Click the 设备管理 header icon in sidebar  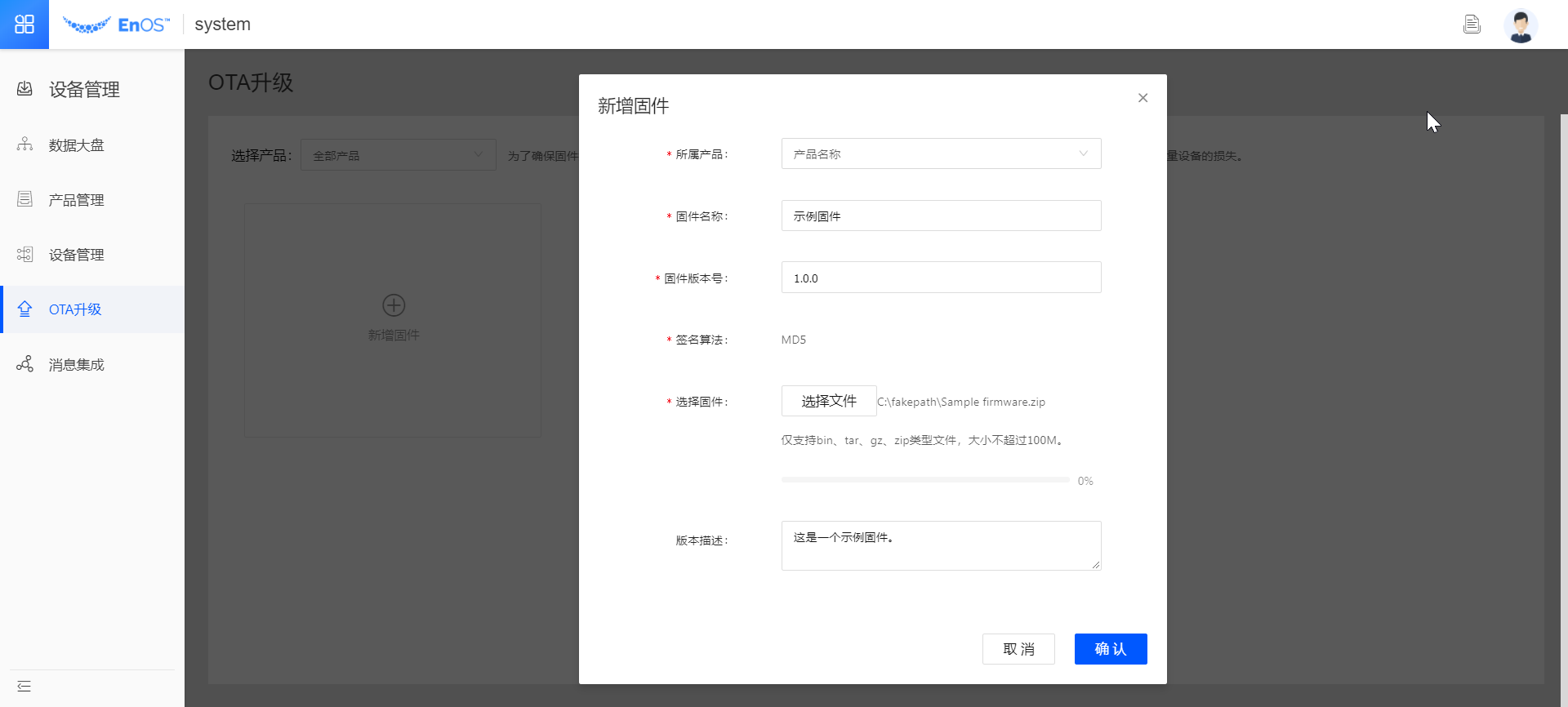coord(24,88)
